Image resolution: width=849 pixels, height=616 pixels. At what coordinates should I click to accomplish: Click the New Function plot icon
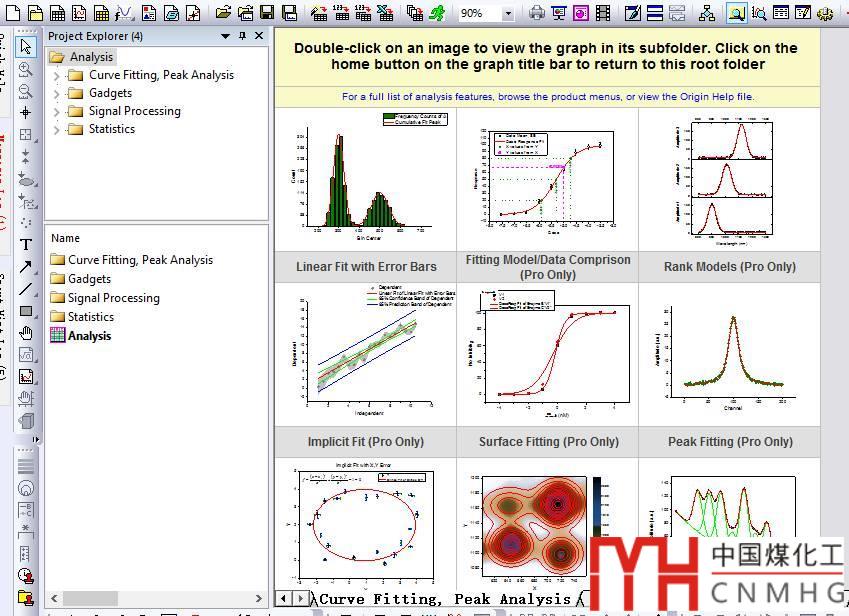[124, 13]
